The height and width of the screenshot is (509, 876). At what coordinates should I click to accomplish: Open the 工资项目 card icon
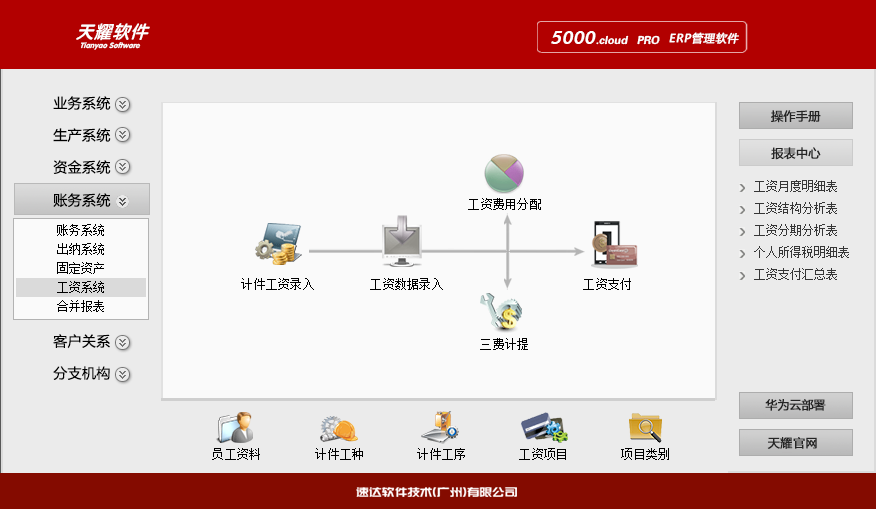click(544, 427)
